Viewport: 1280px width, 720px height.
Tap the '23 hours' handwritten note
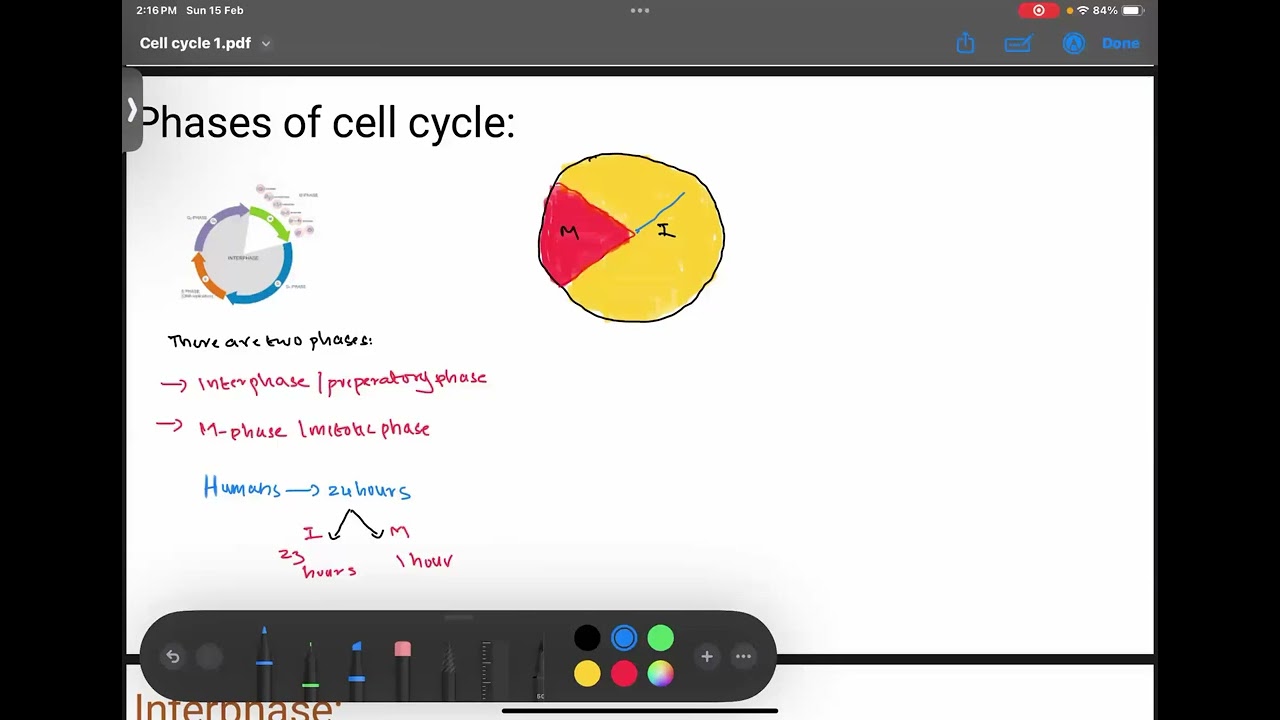[x=317, y=563]
